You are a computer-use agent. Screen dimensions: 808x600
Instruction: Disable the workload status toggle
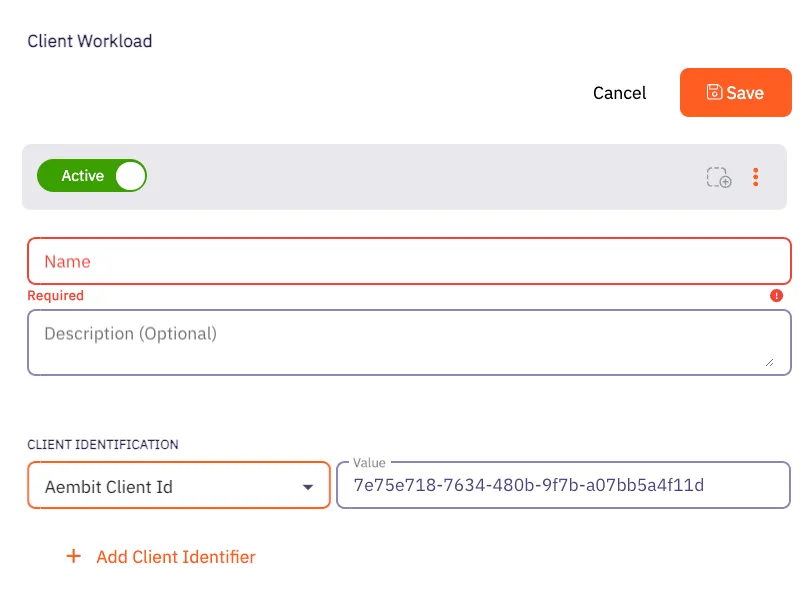coord(92,176)
